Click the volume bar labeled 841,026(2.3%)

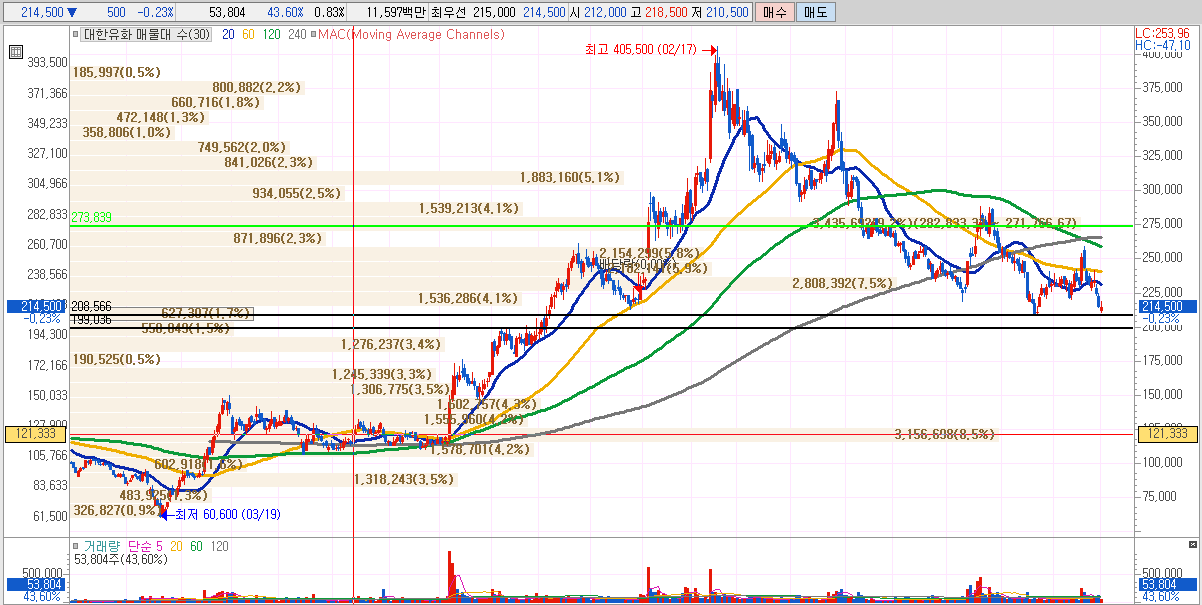click(x=269, y=162)
